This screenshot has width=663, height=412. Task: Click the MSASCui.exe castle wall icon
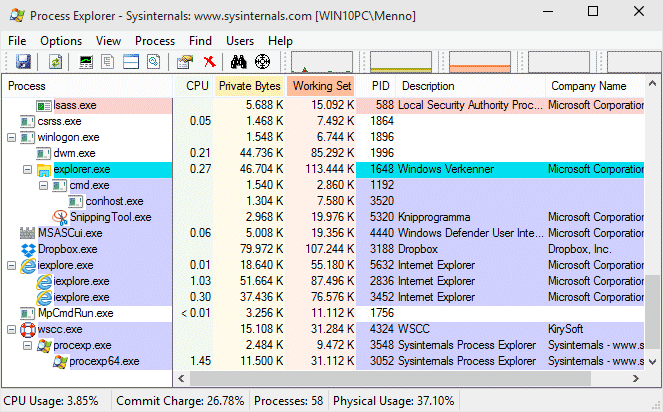[x=27, y=233]
